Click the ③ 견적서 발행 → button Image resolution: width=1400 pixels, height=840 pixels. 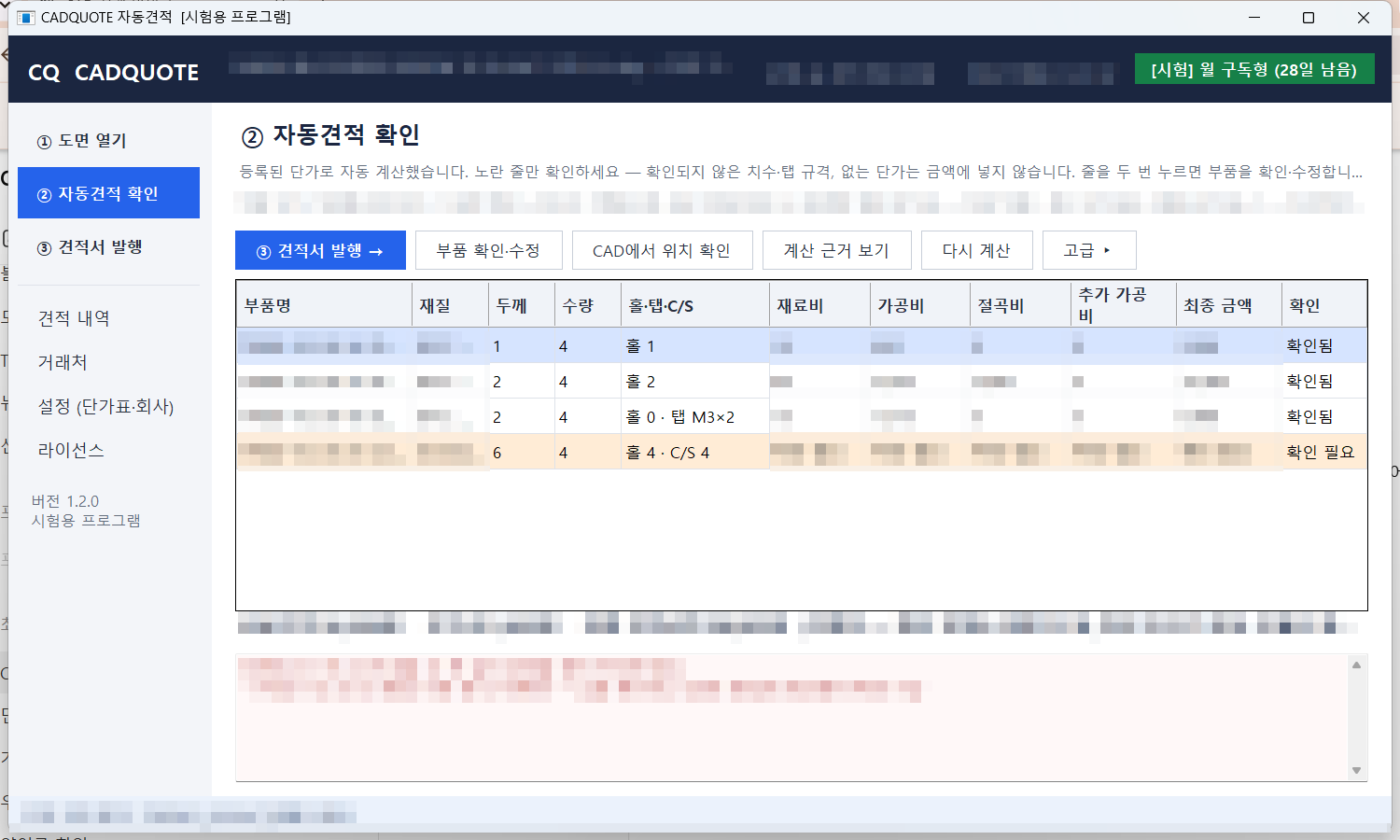(x=320, y=250)
